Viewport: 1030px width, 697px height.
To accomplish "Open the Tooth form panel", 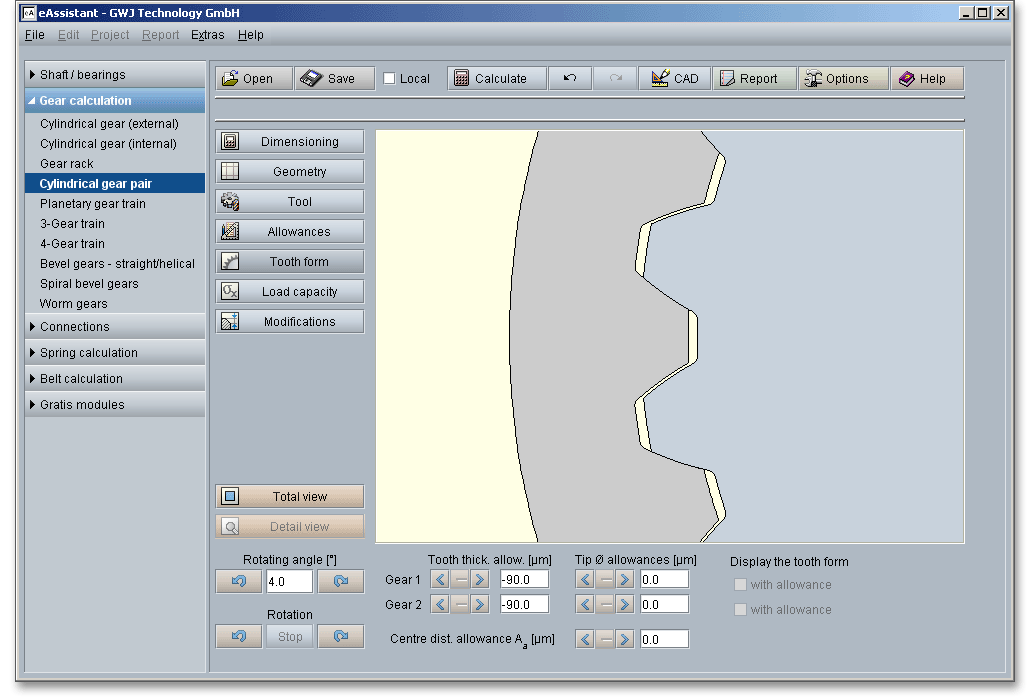I will coord(290,262).
